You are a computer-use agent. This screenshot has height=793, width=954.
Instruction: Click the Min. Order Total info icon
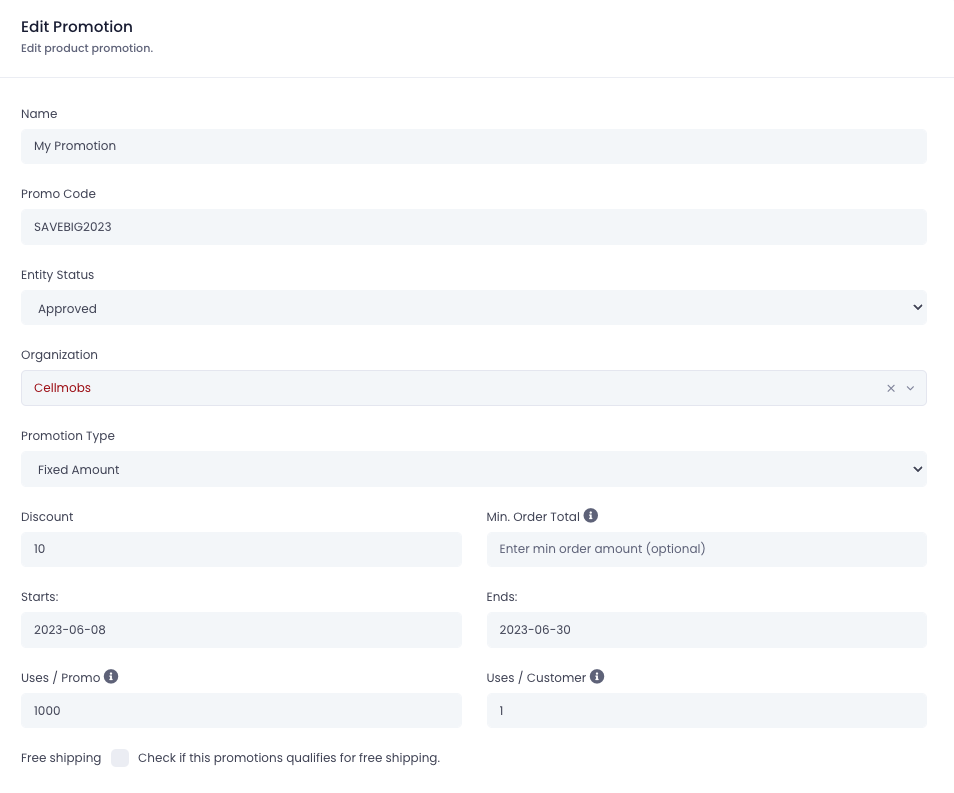point(590,515)
